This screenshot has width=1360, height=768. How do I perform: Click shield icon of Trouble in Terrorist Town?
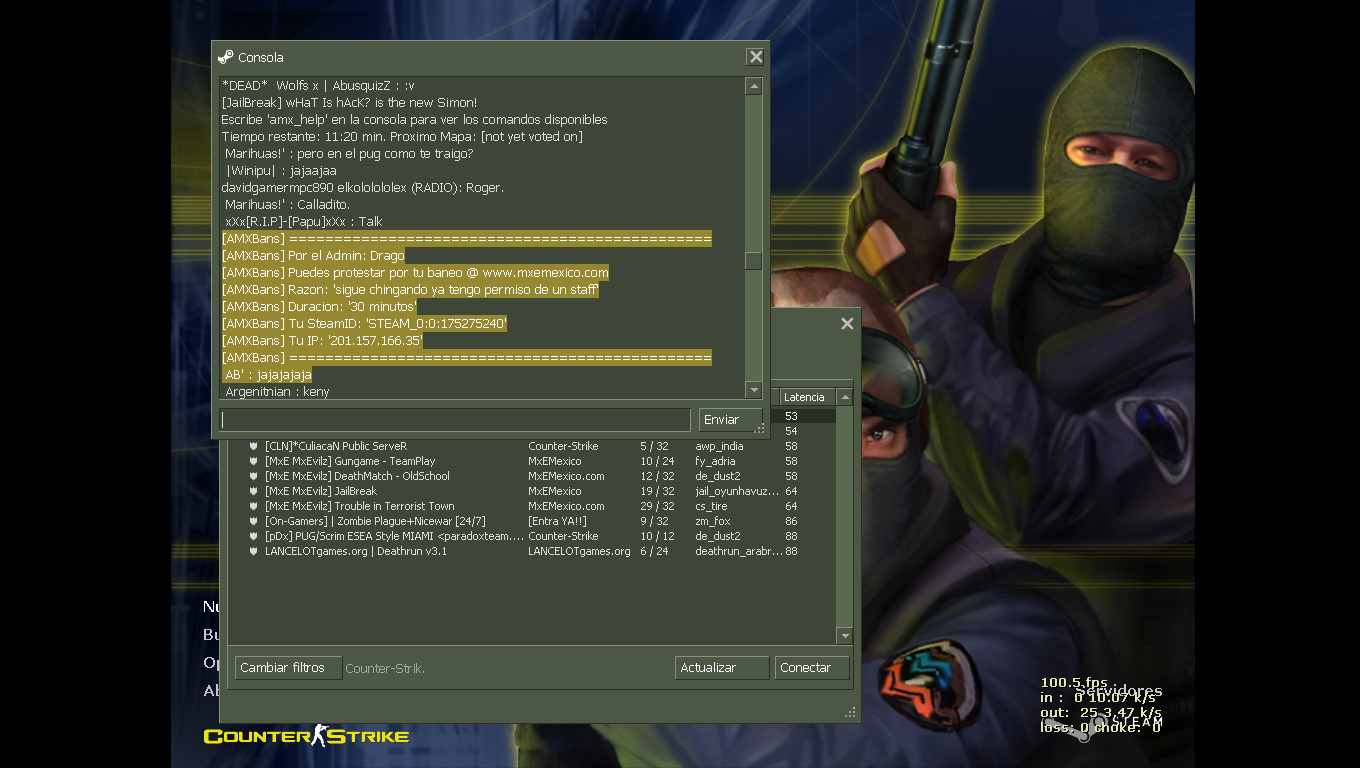pos(254,506)
